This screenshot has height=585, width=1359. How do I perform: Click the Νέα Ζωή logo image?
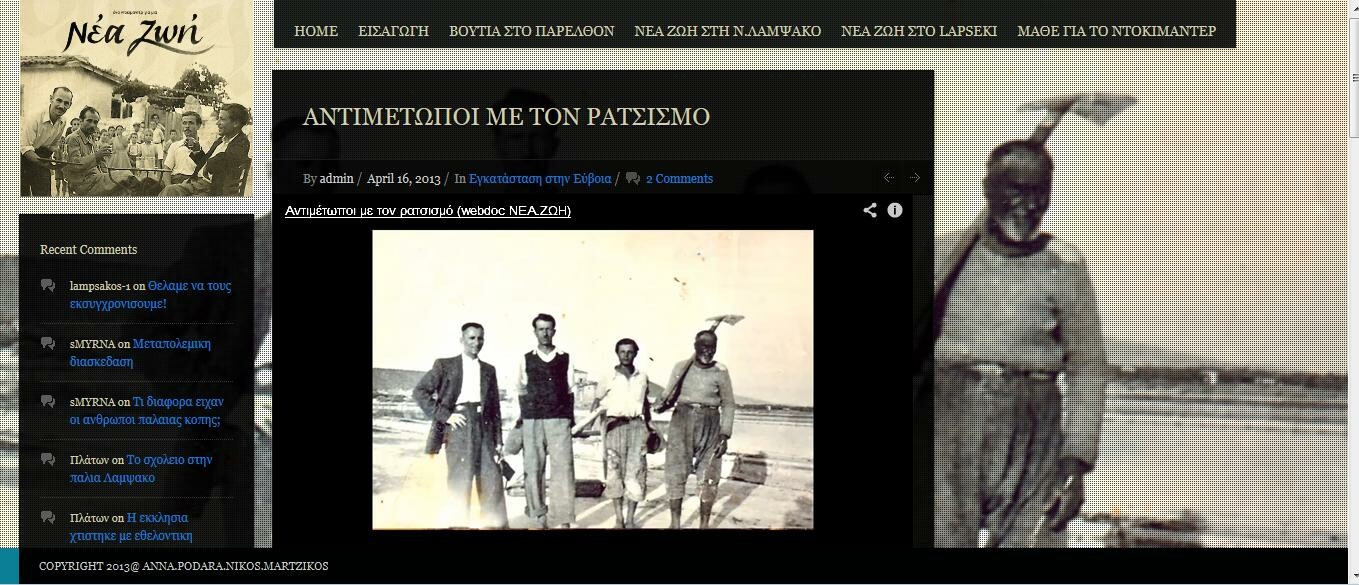click(x=137, y=98)
